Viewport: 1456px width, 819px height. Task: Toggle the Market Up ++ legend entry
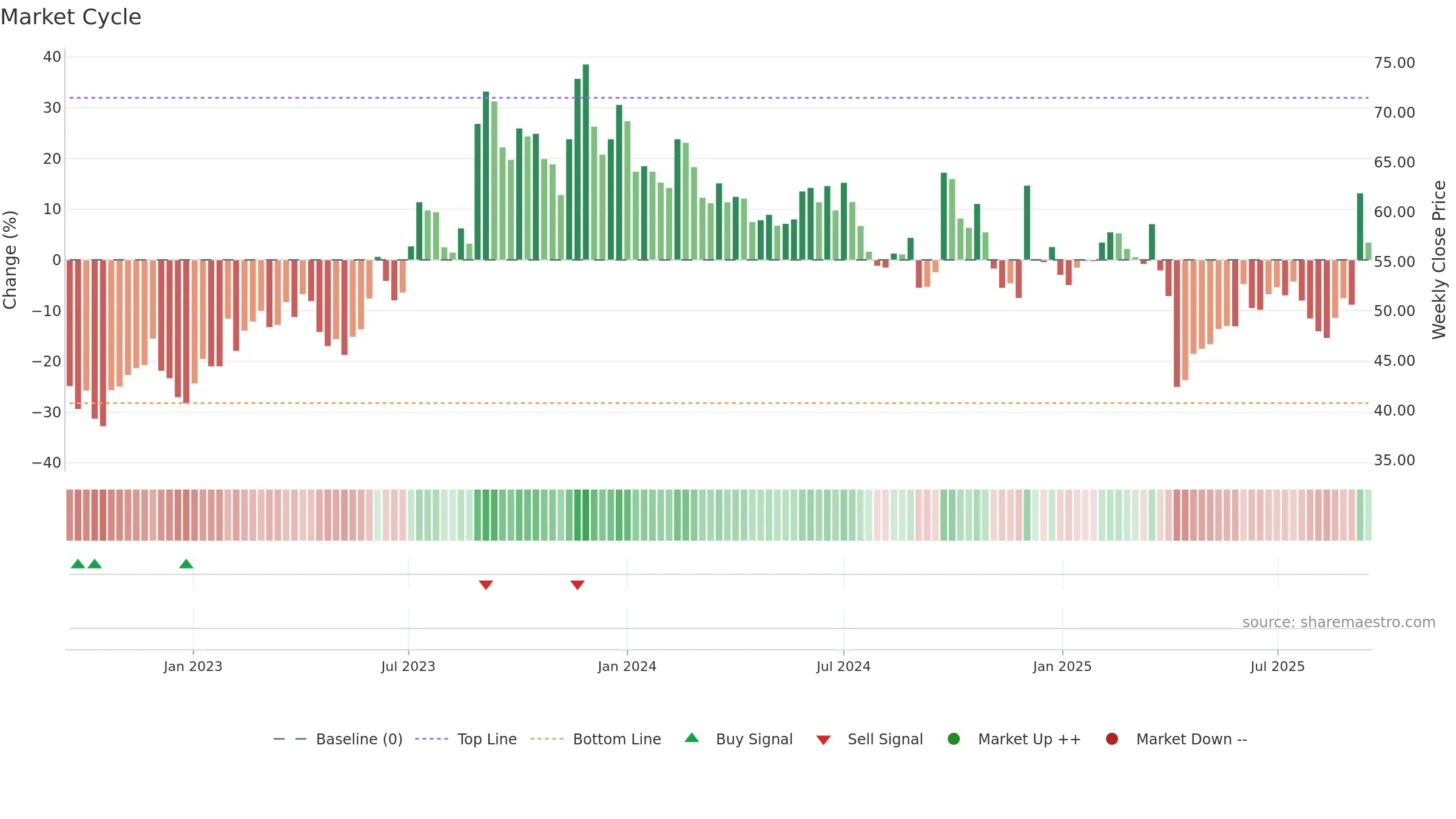click(x=1014, y=739)
